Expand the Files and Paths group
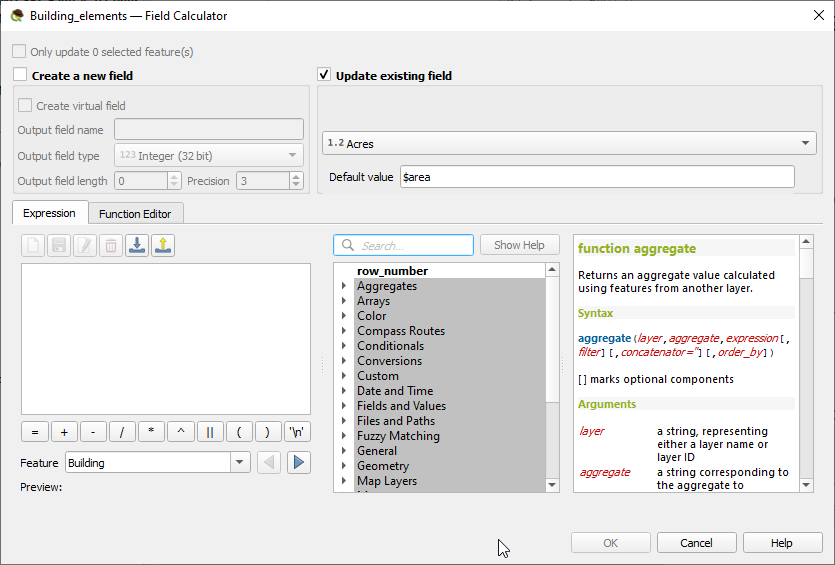835x565 pixels. pos(344,421)
